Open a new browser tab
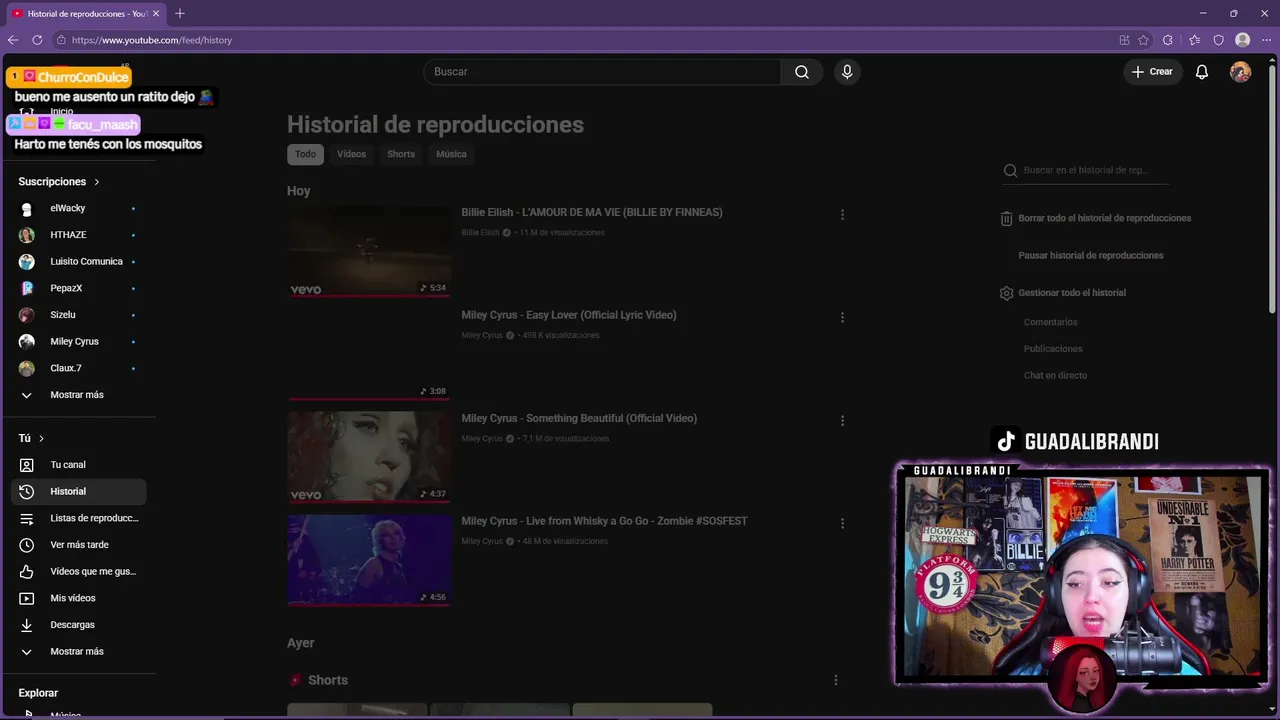Viewport: 1280px width, 720px height. coord(180,13)
